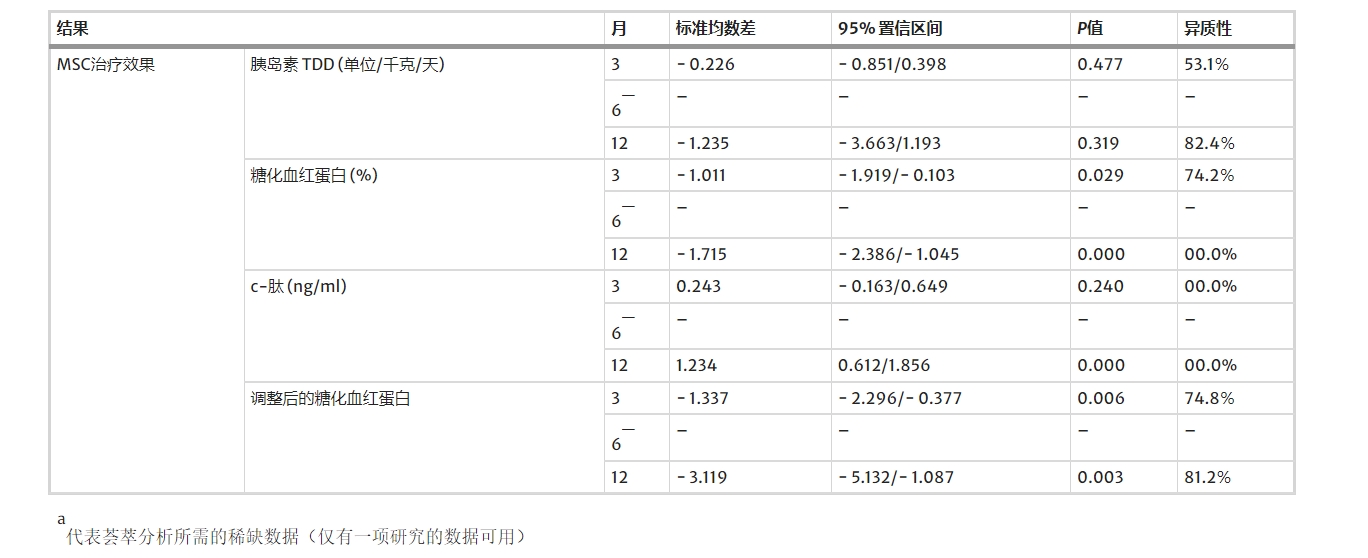Select the 糖化血红蛋白 (%) row label
The image size is (1368, 558).
[313, 176]
